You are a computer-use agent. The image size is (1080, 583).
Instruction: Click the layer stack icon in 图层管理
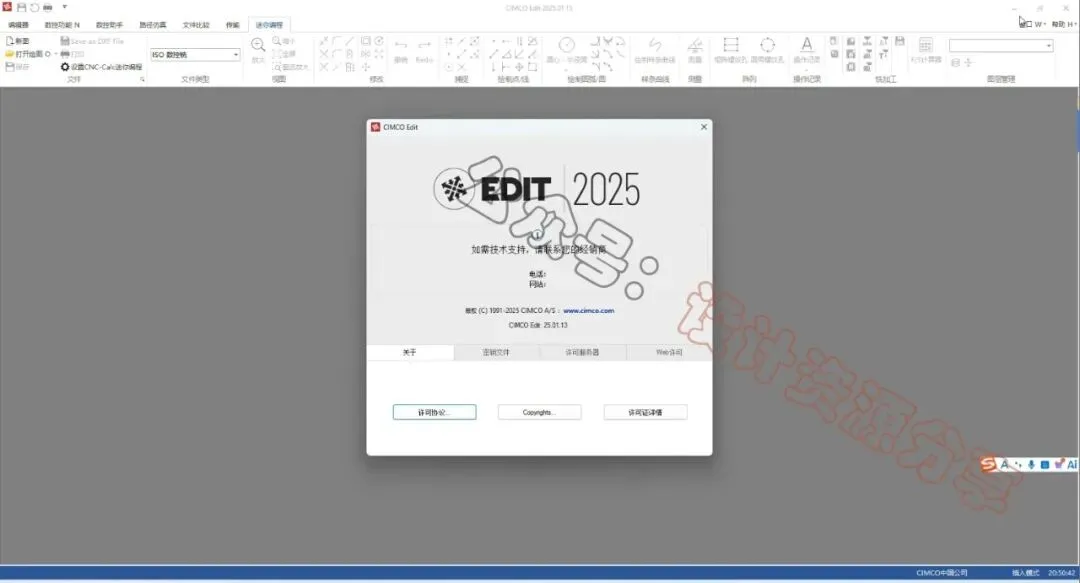[x=955, y=63]
